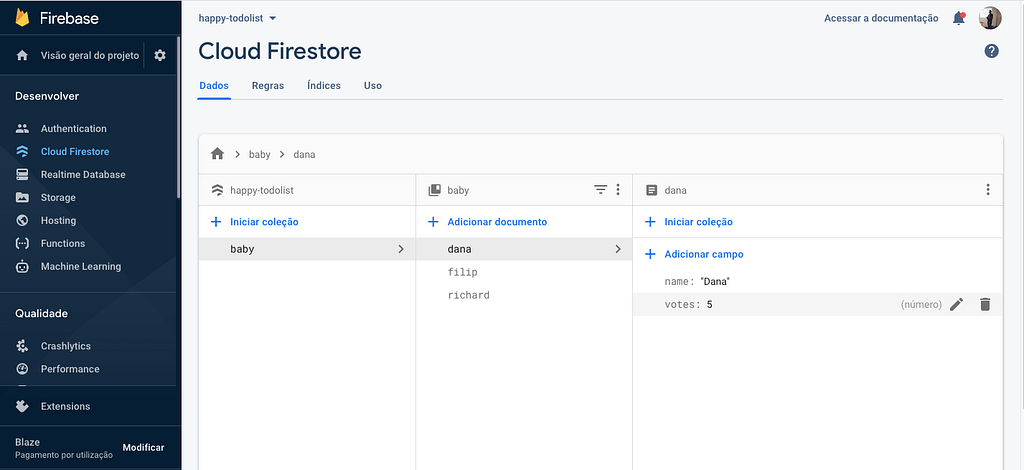1024x470 pixels.
Task: Open three-dot menu for dana document
Action: [987, 190]
